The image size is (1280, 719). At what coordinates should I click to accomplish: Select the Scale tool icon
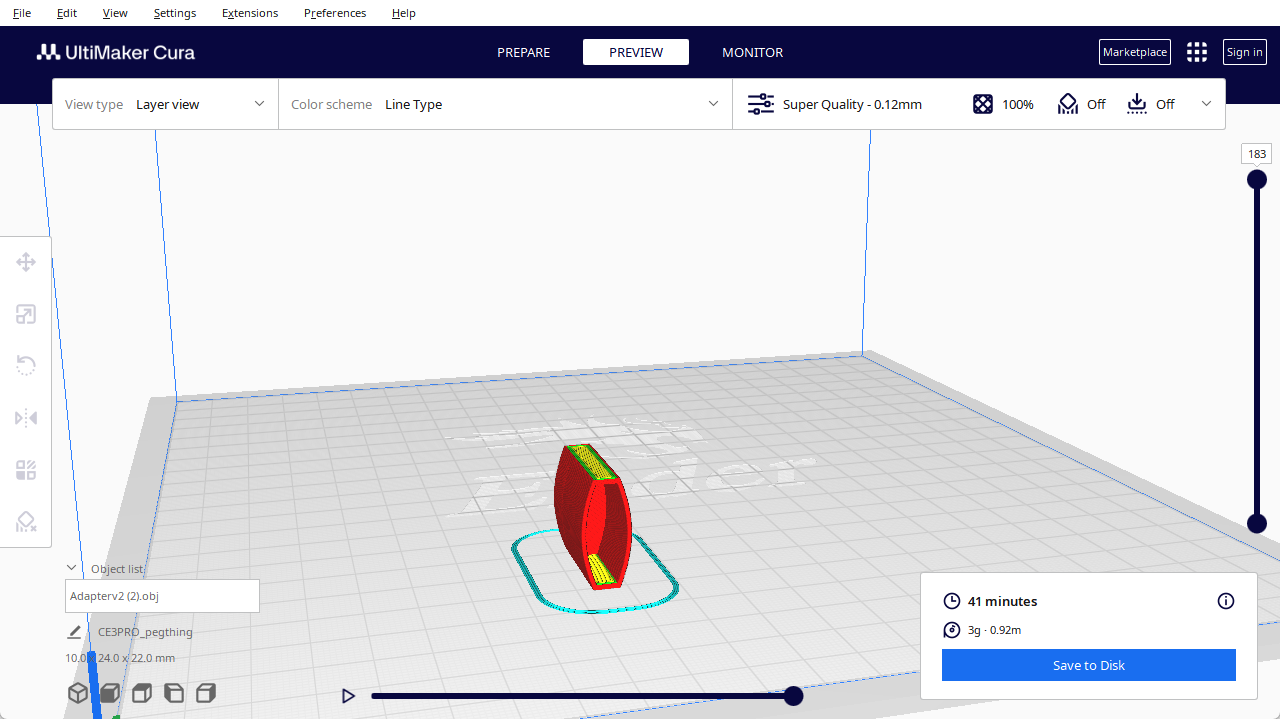pos(26,315)
